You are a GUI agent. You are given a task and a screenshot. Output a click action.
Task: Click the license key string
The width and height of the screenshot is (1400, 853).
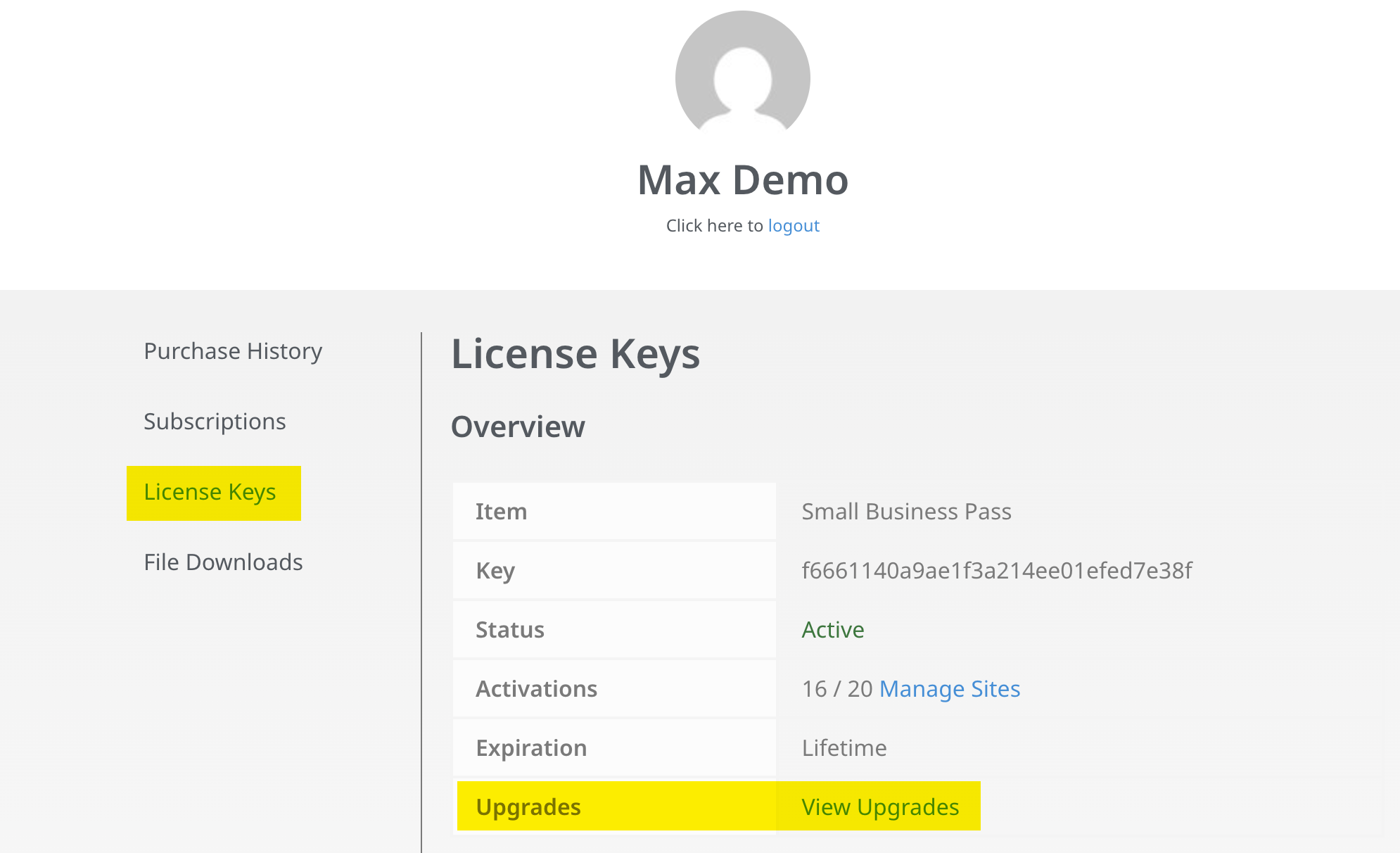(x=996, y=571)
